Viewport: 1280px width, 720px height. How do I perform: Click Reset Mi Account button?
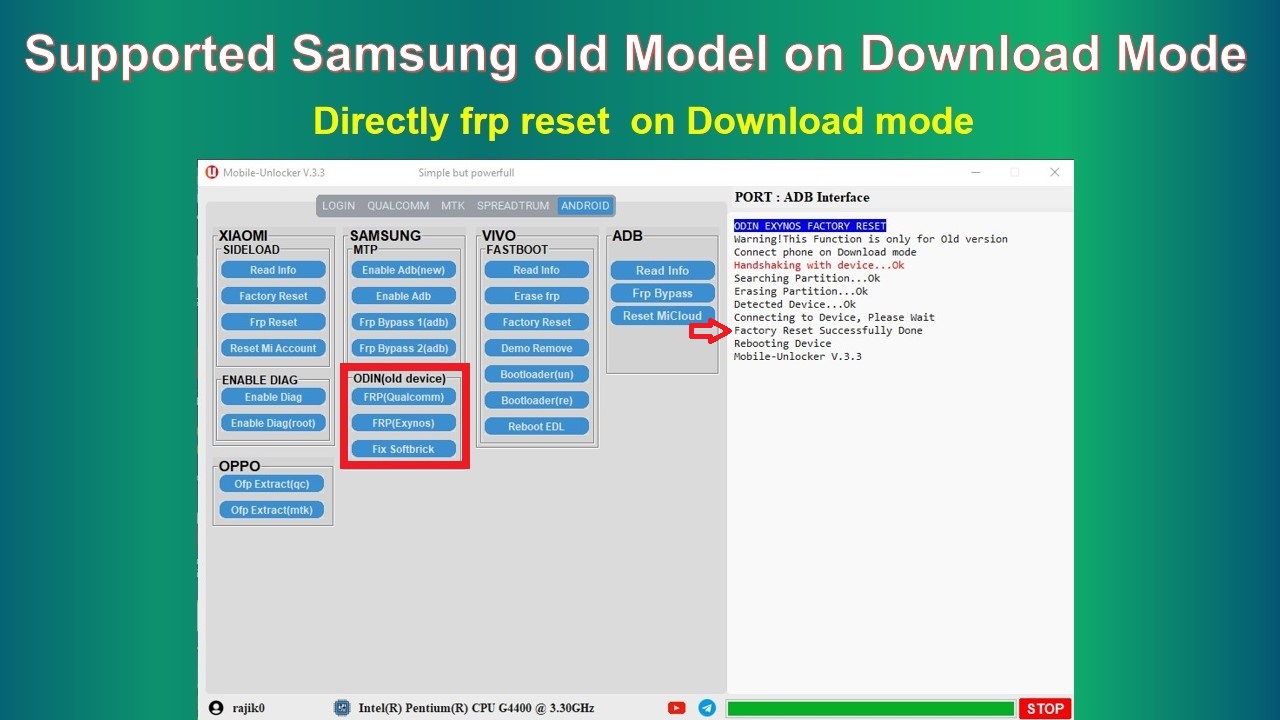(x=273, y=348)
